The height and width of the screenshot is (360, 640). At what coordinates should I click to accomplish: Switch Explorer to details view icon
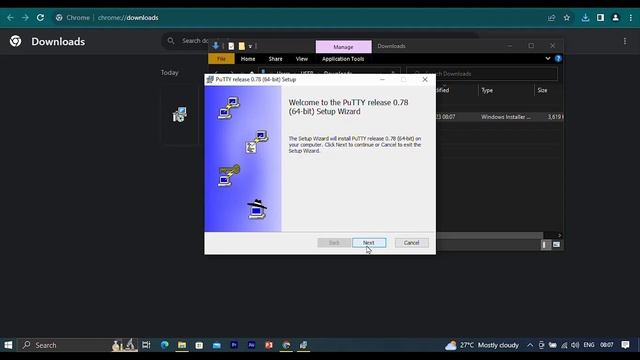[546, 244]
